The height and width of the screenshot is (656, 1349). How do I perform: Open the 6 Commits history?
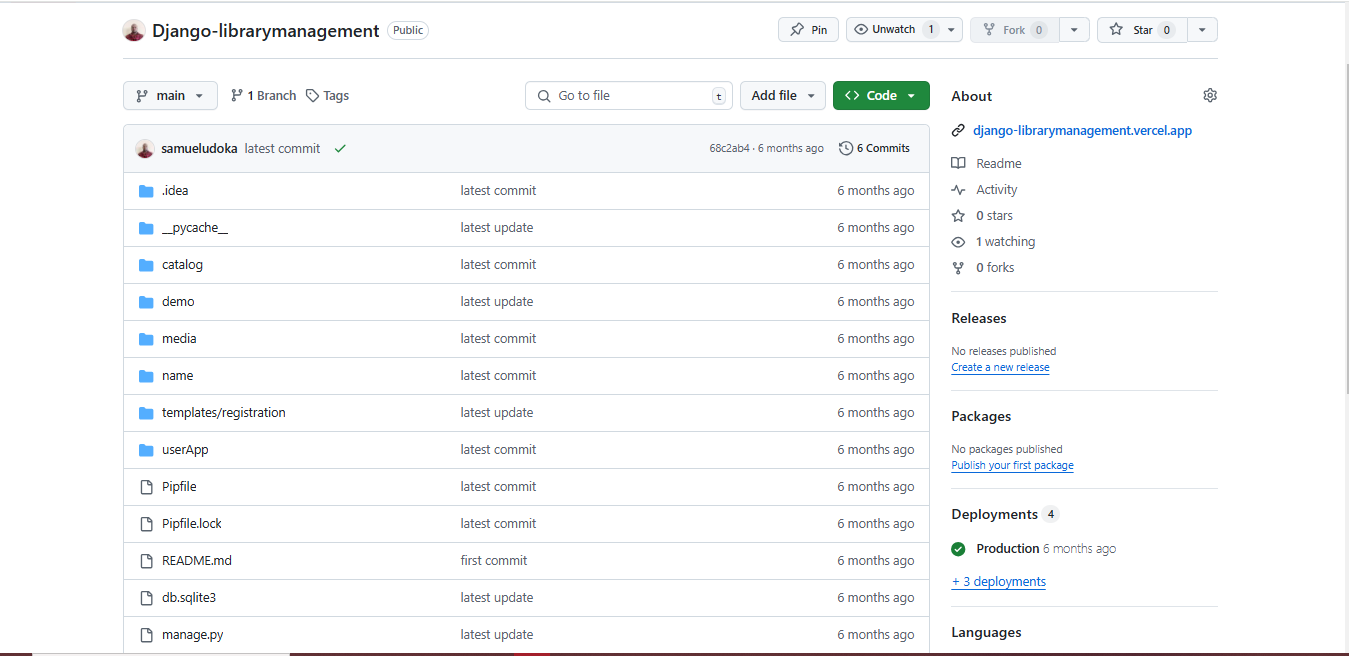click(x=874, y=149)
